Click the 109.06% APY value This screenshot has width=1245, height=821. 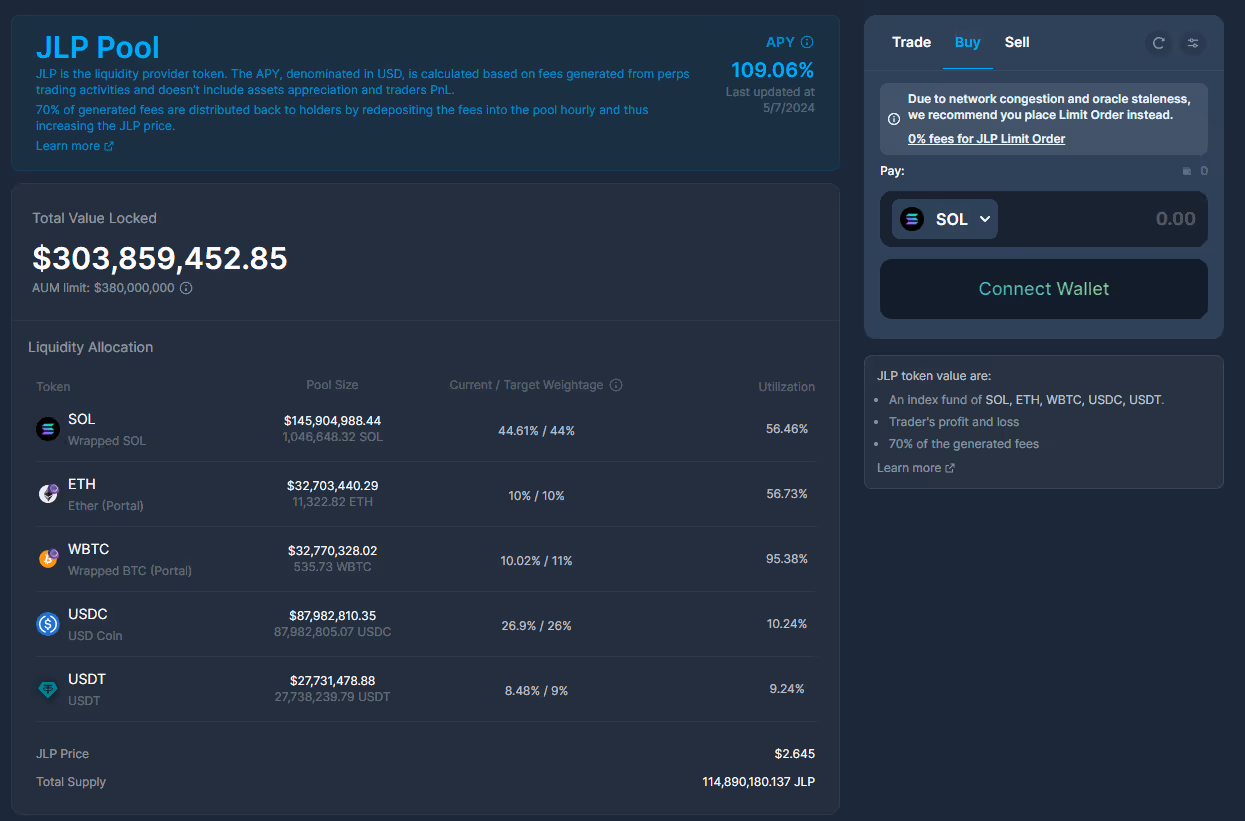coord(772,70)
